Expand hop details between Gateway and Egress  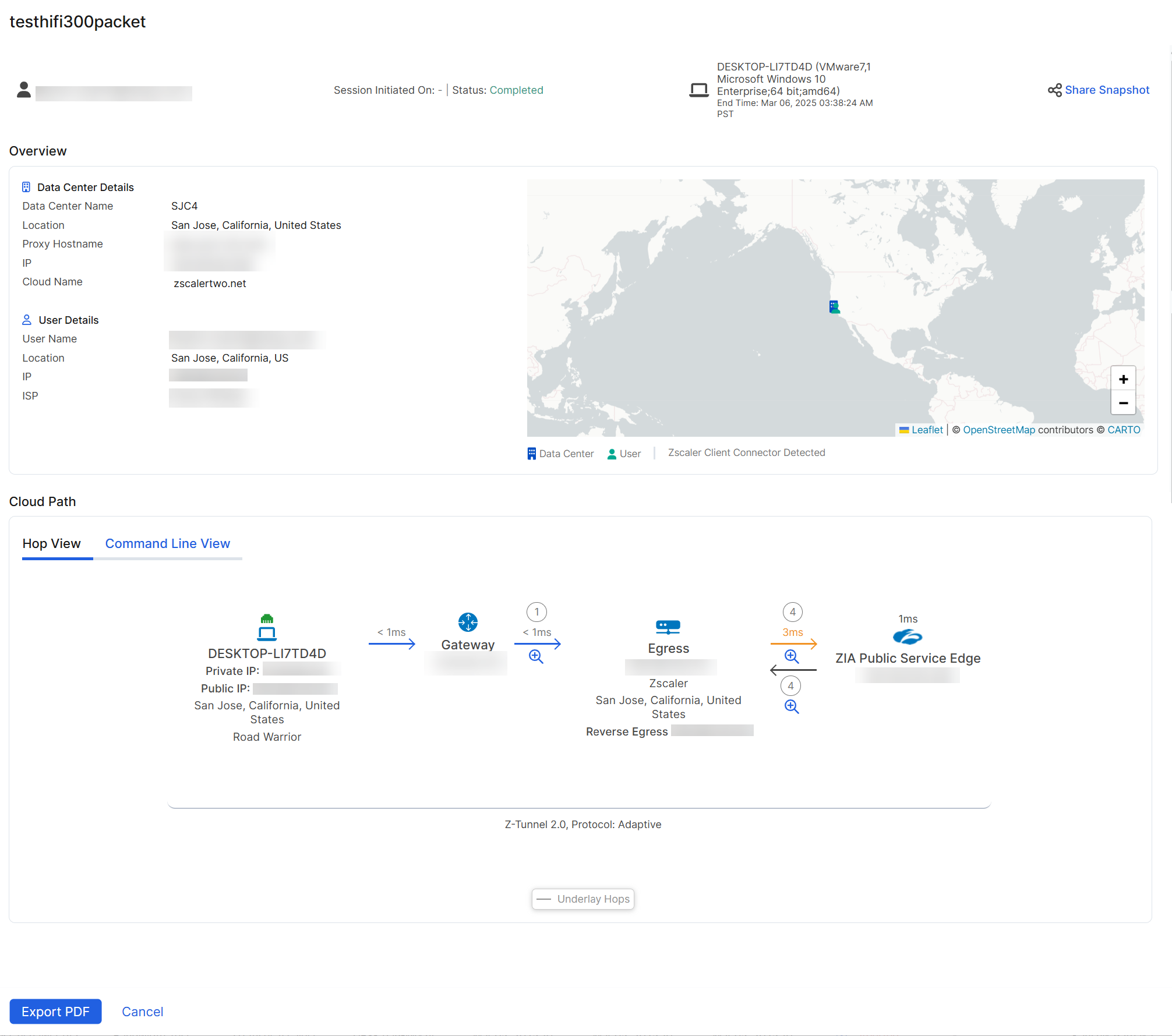click(x=536, y=656)
